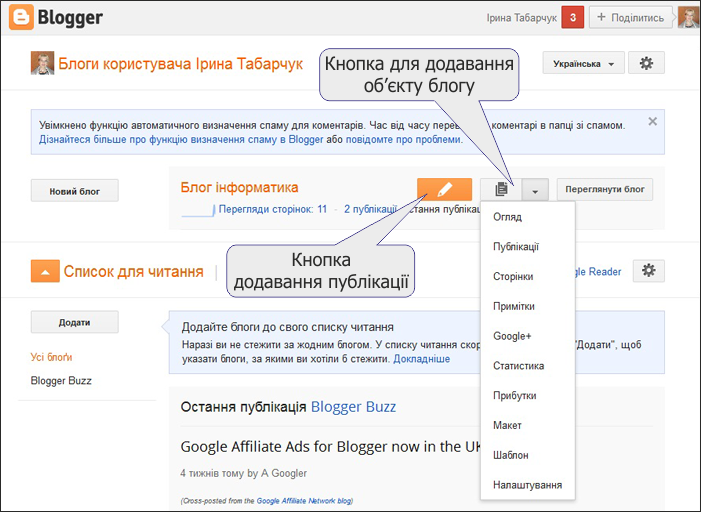Click the Blogger logo icon

[21, 17]
